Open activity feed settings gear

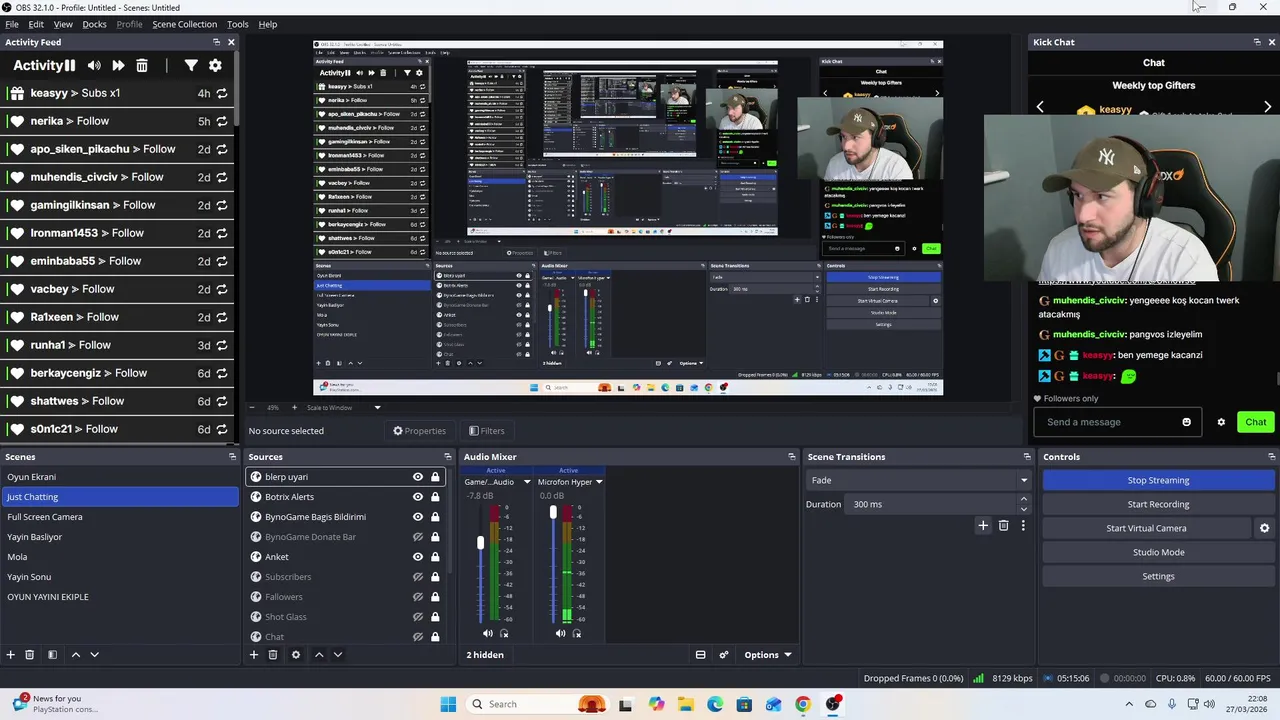215,65
